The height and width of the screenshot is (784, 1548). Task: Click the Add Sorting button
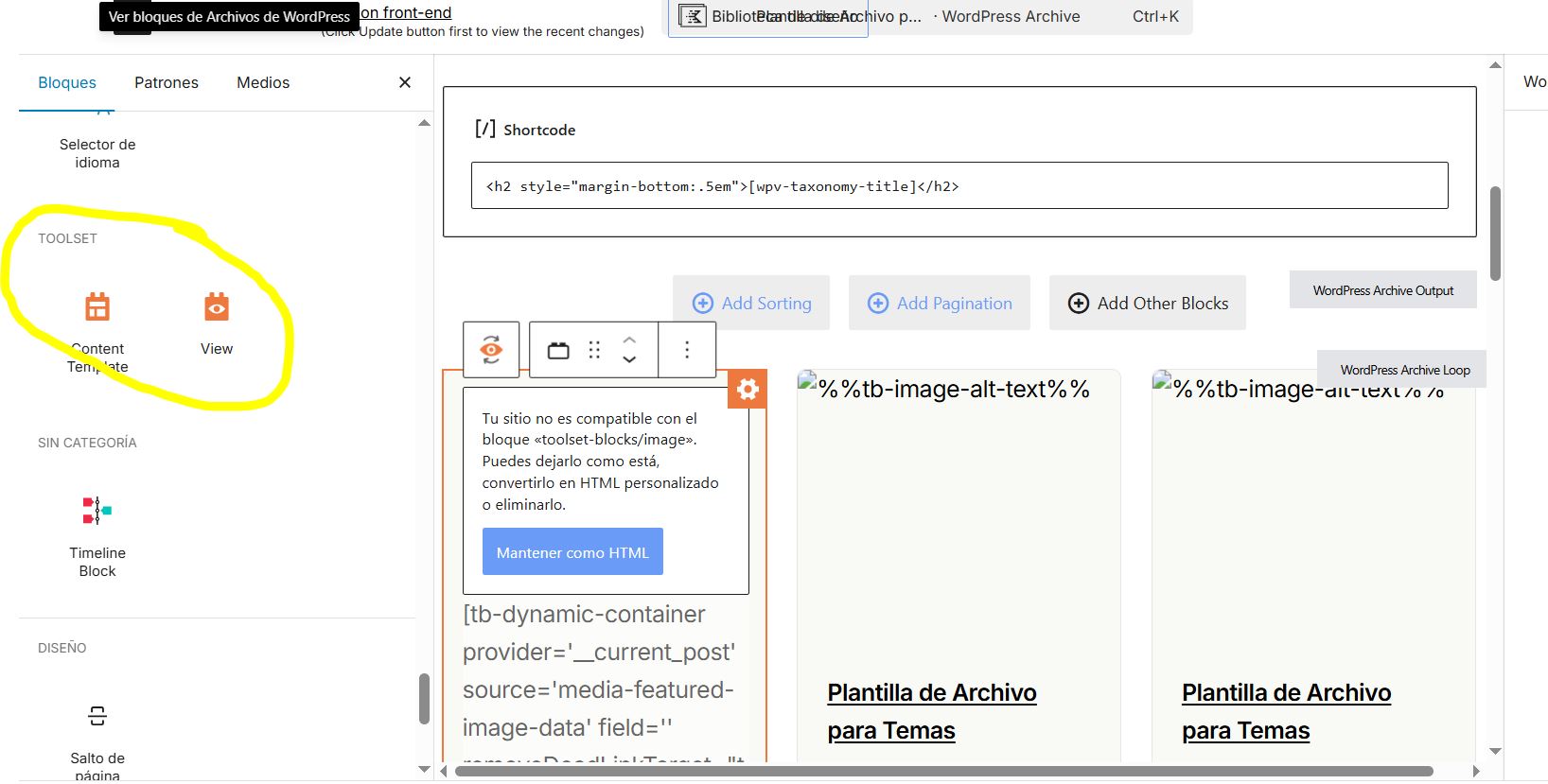click(751, 304)
